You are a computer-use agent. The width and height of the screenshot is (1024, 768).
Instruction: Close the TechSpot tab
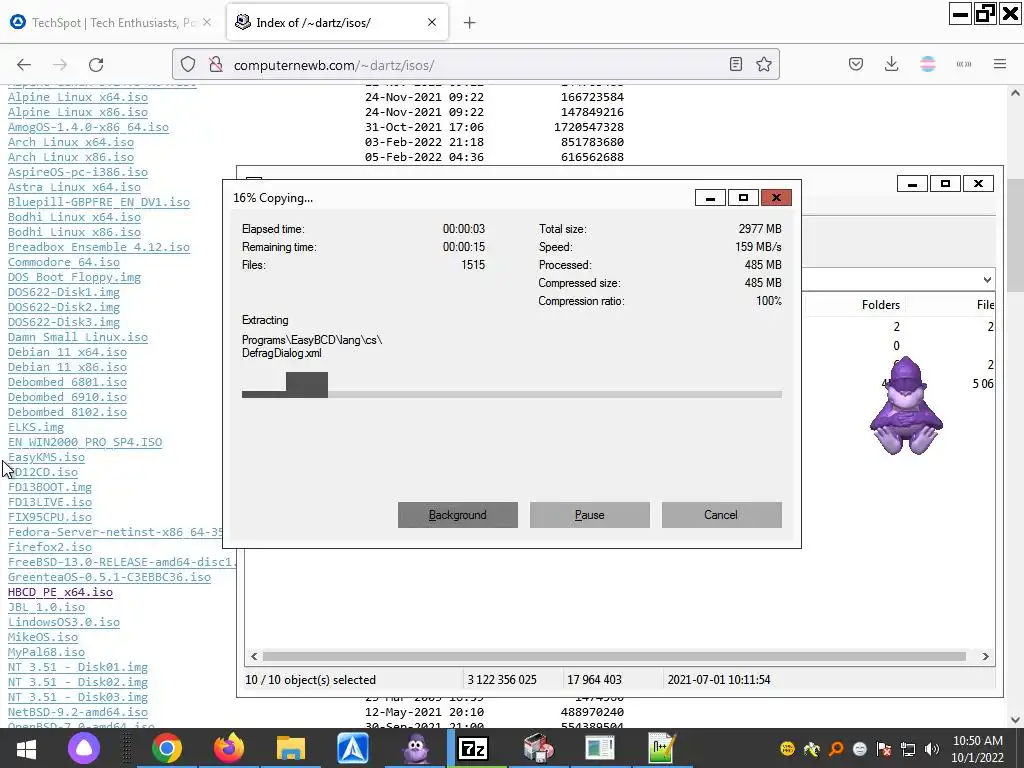[x=206, y=22]
